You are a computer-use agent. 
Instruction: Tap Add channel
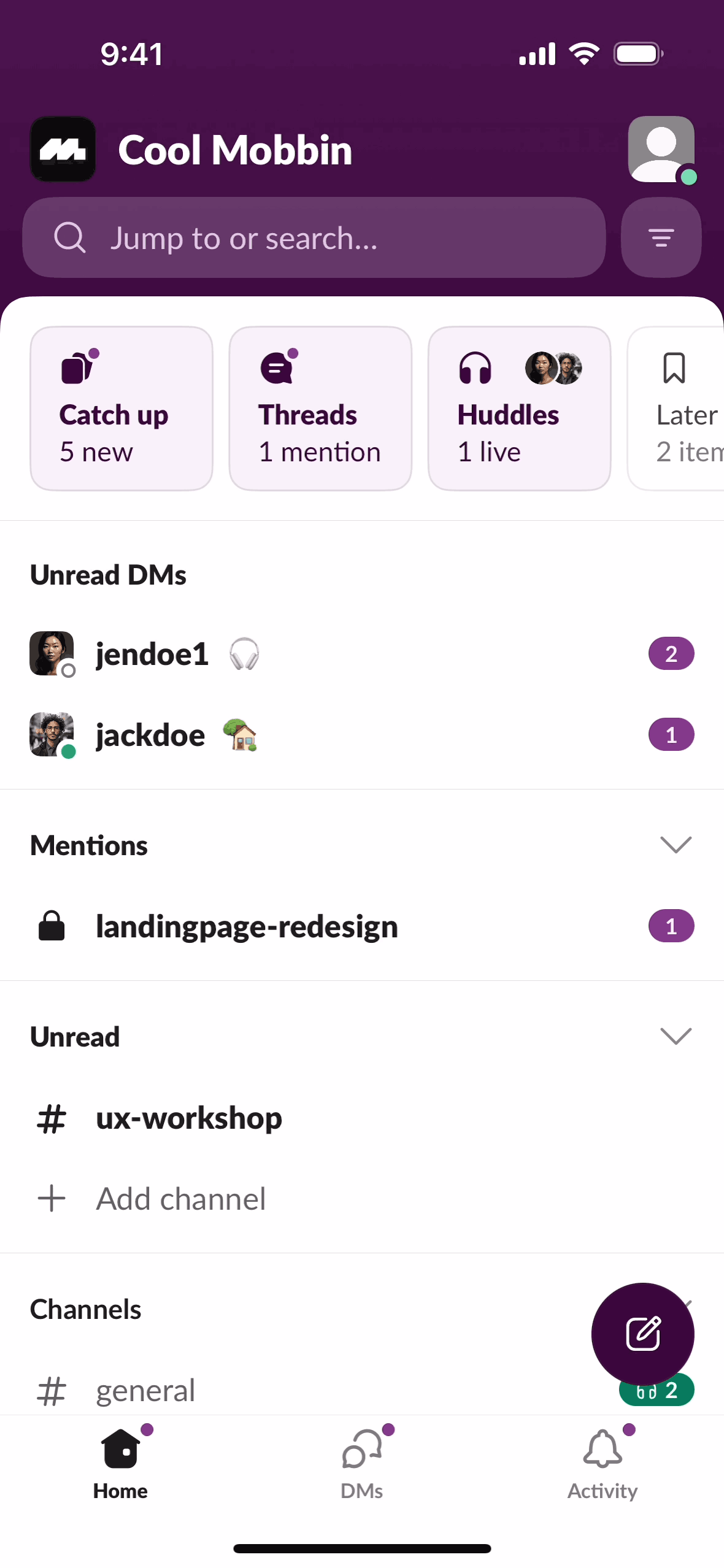(180, 1199)
